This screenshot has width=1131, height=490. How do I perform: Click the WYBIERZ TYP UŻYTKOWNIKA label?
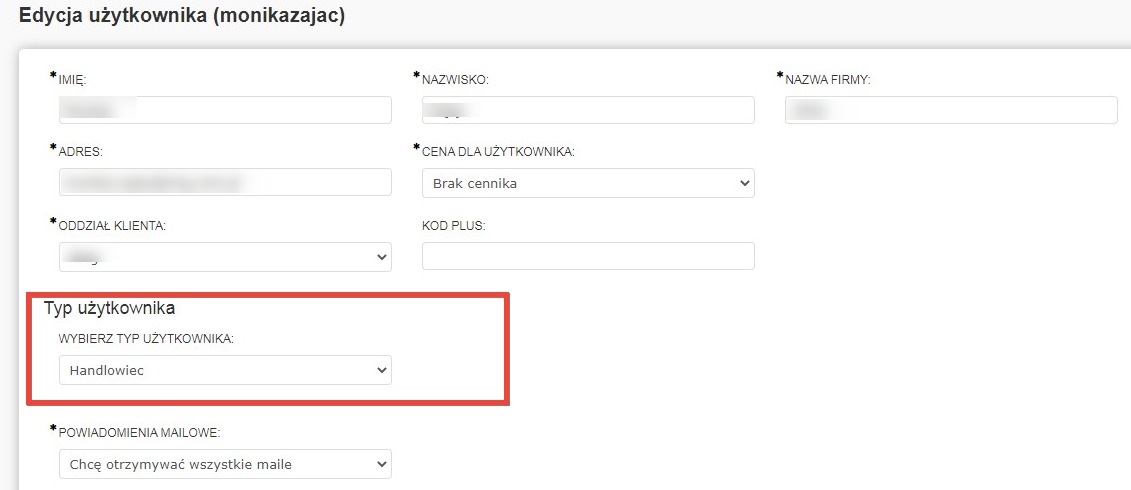[146, 339]
